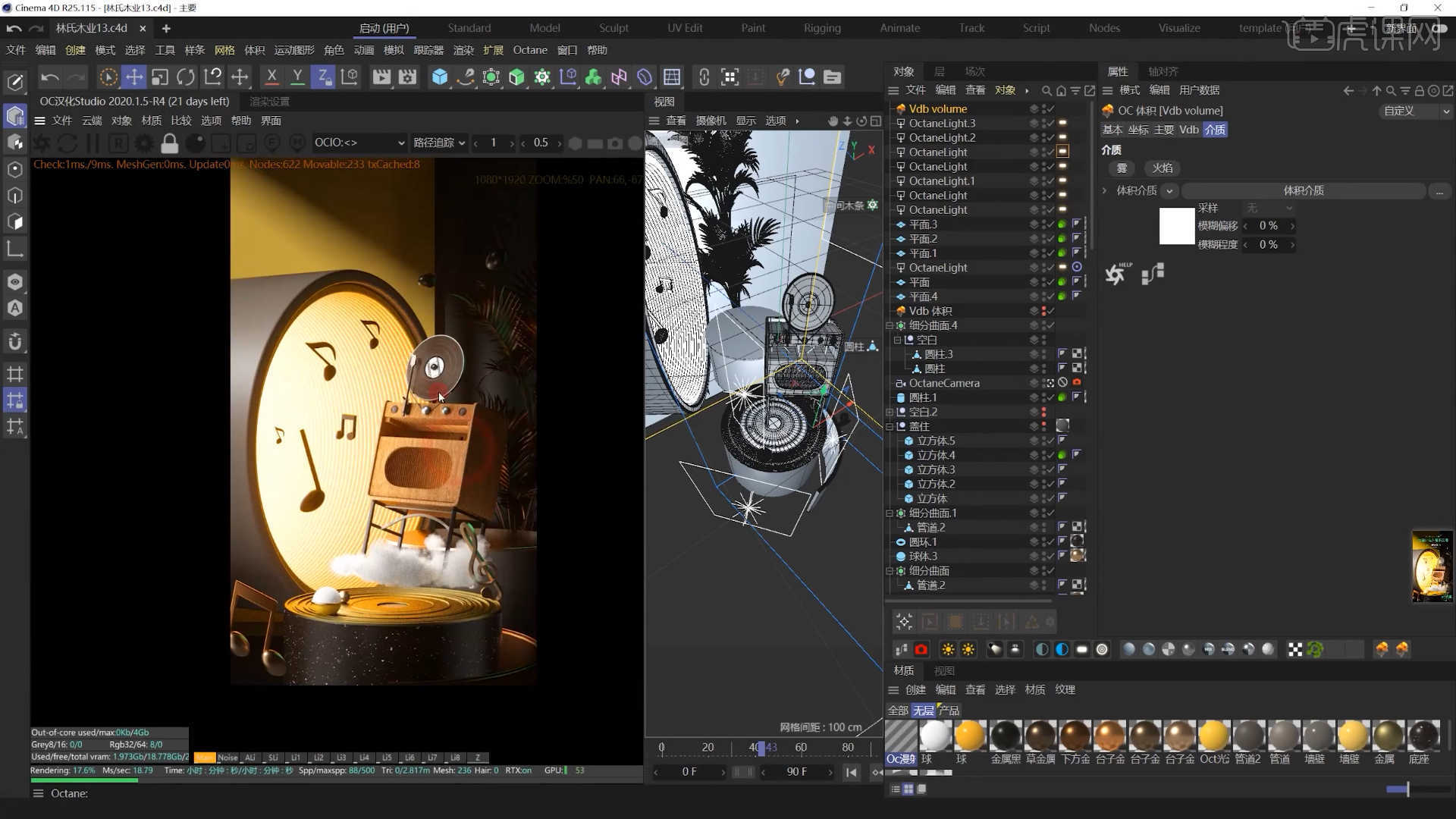Screen dimensions: 1456x819
Task: Open 路径追踪 kernel dropdown
Action: tap(438, 143)
